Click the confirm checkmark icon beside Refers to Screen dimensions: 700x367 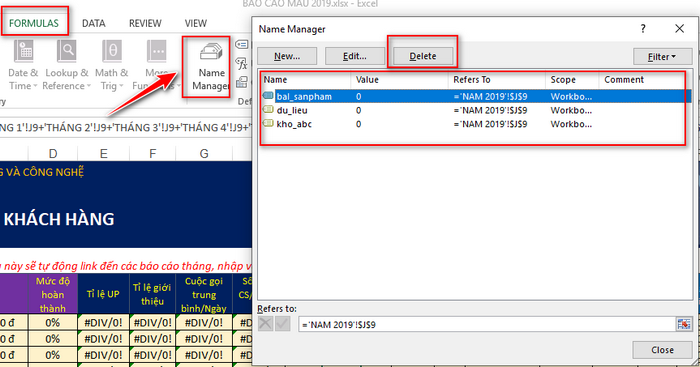282,324
